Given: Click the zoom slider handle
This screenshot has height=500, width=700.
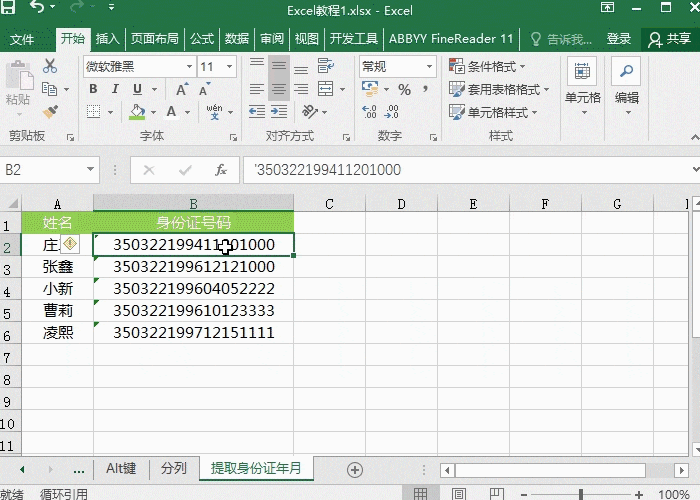Looking at the screenshot, I should pyautogui.click(x=581, y=494).
